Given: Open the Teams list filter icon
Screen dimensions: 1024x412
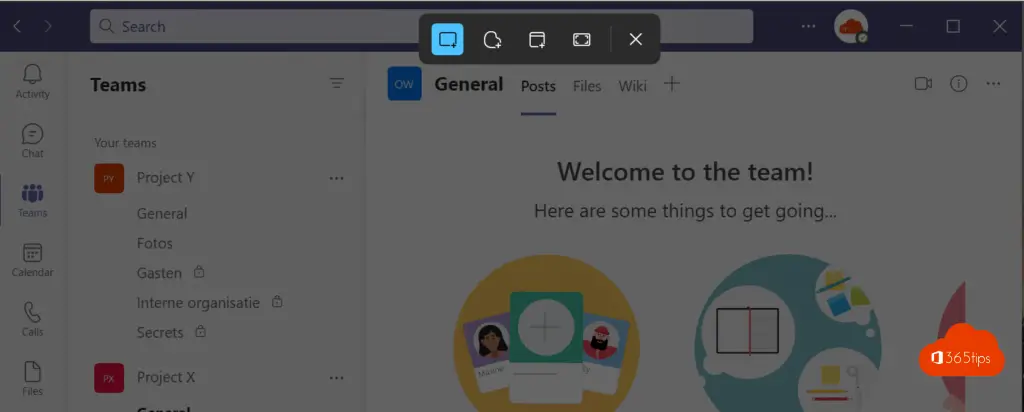Looking at the screenshot, I should point(336,83).
